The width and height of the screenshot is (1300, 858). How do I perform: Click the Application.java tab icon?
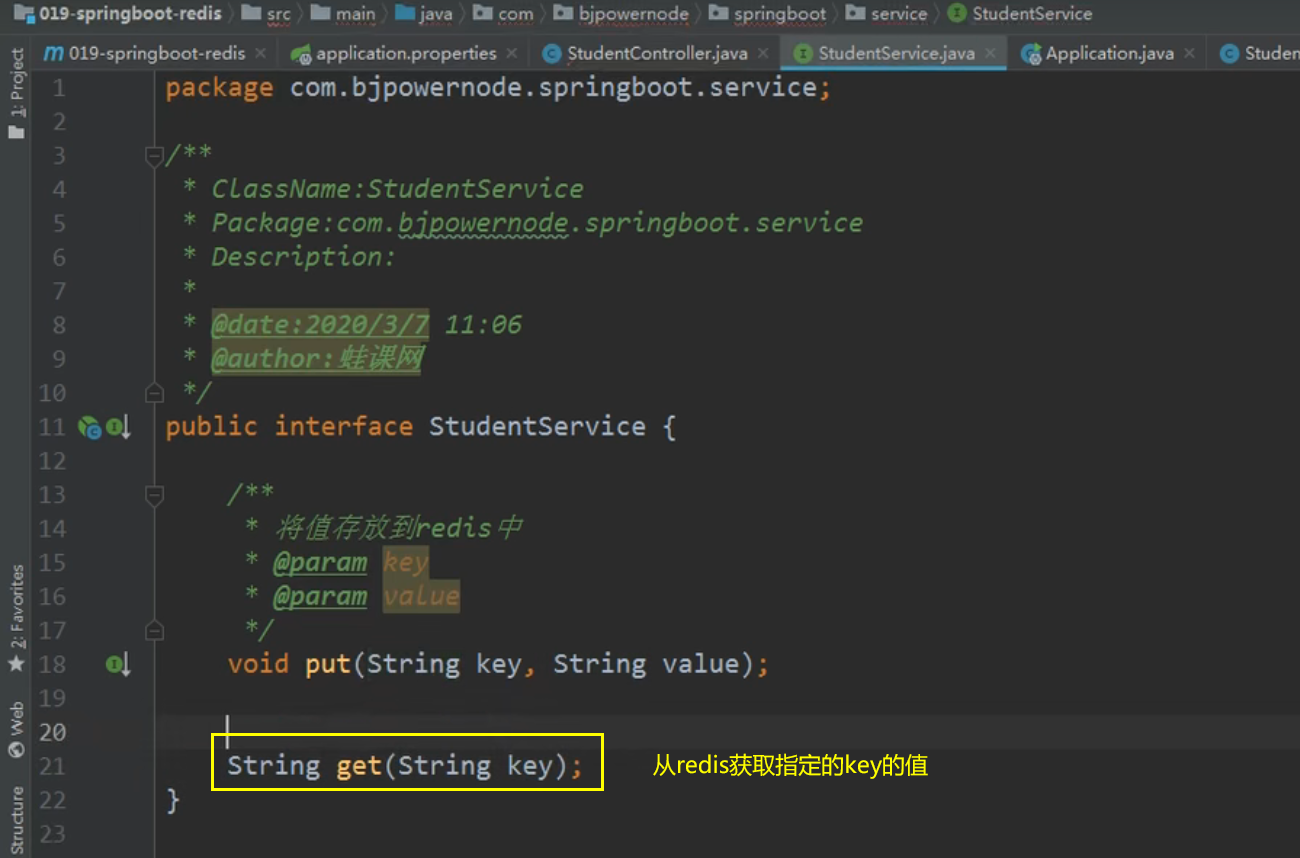1031,54
